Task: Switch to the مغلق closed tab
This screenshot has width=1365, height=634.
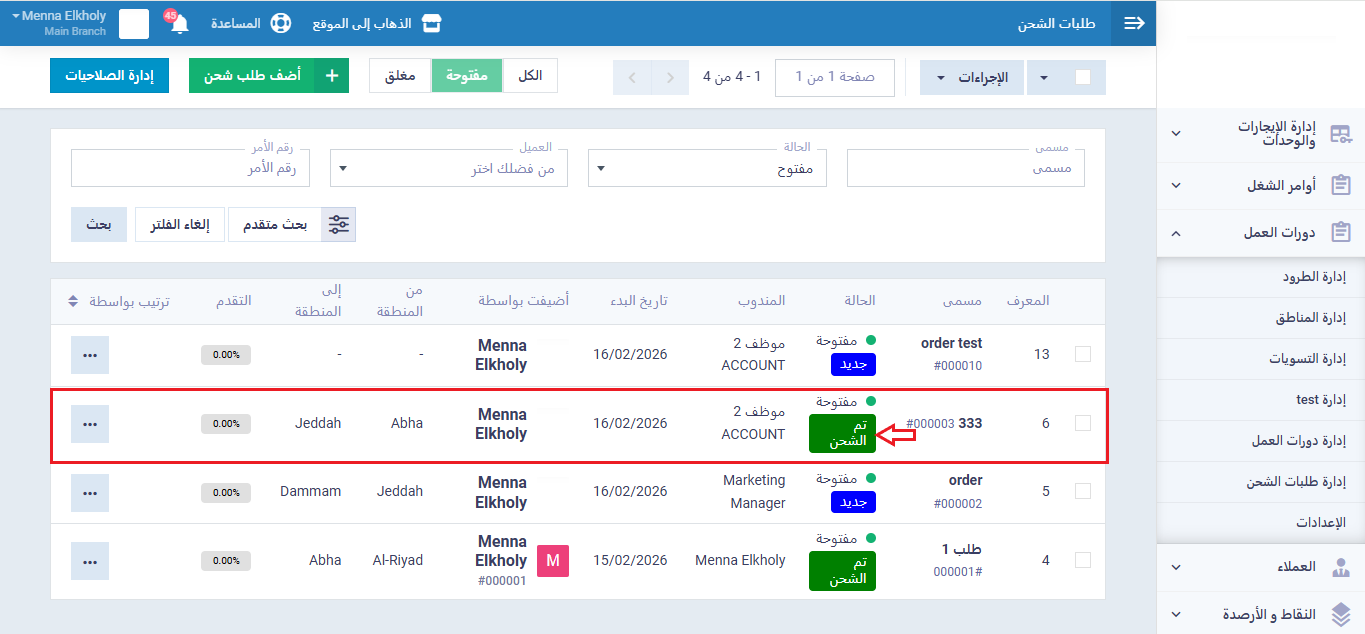Action: pyautogui.click(x=400, y=76)
